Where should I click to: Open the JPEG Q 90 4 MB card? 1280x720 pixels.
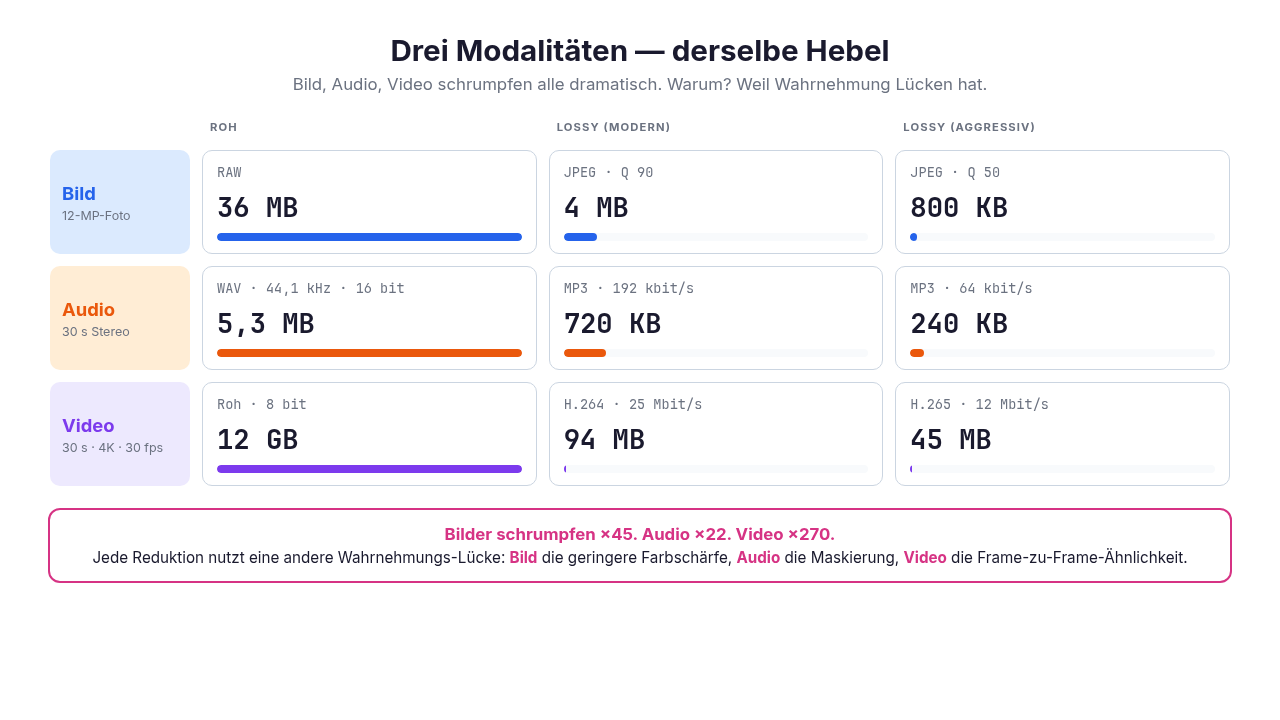tap(716, 202)
